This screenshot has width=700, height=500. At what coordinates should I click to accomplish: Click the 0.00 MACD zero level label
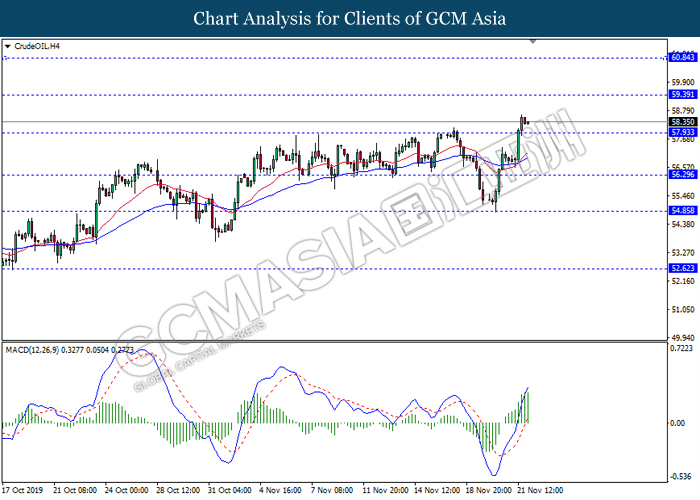[x=679, y=423]
